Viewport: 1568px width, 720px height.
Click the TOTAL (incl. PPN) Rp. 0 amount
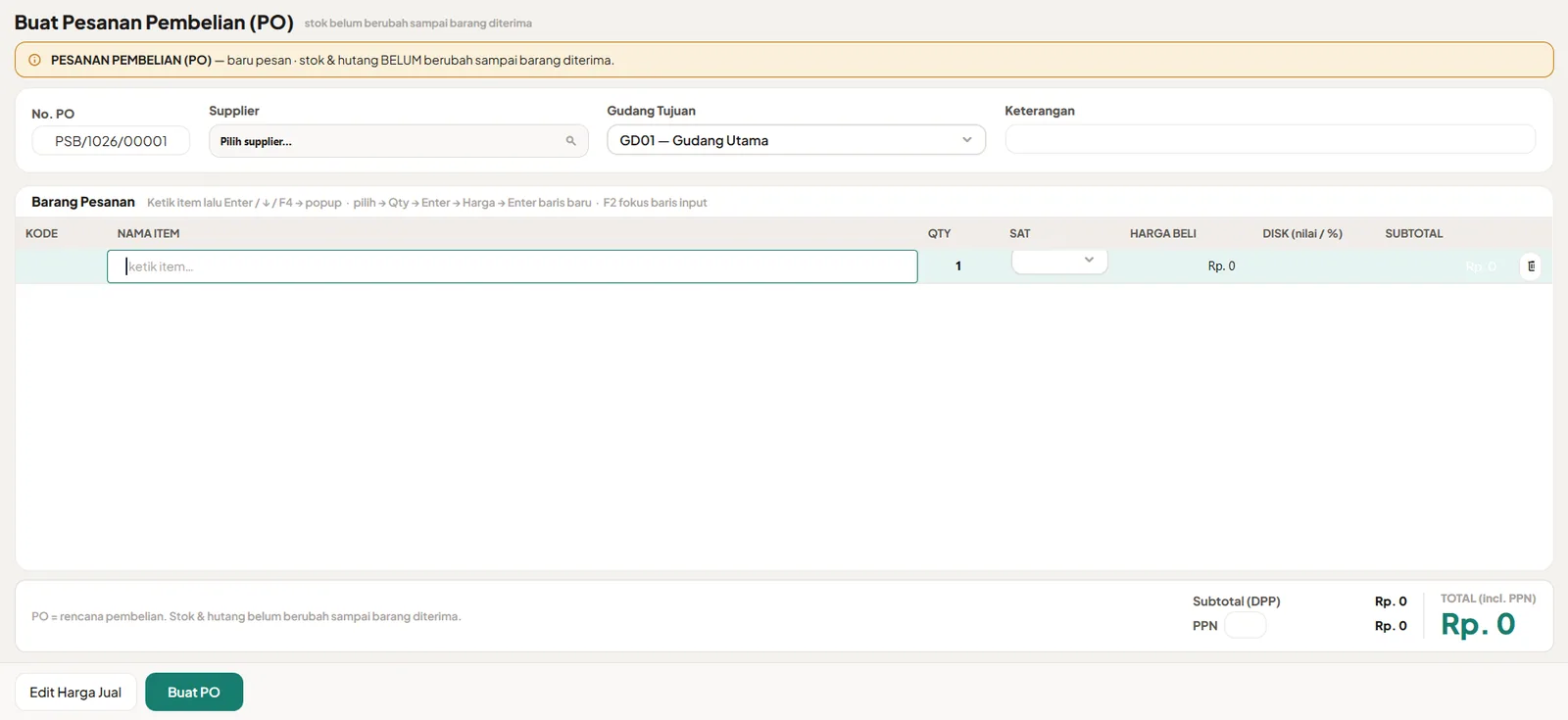pos(1478,624)
